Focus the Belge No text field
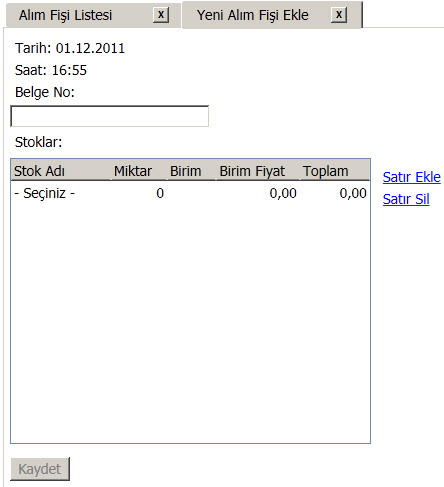 [x=110, y=116]
